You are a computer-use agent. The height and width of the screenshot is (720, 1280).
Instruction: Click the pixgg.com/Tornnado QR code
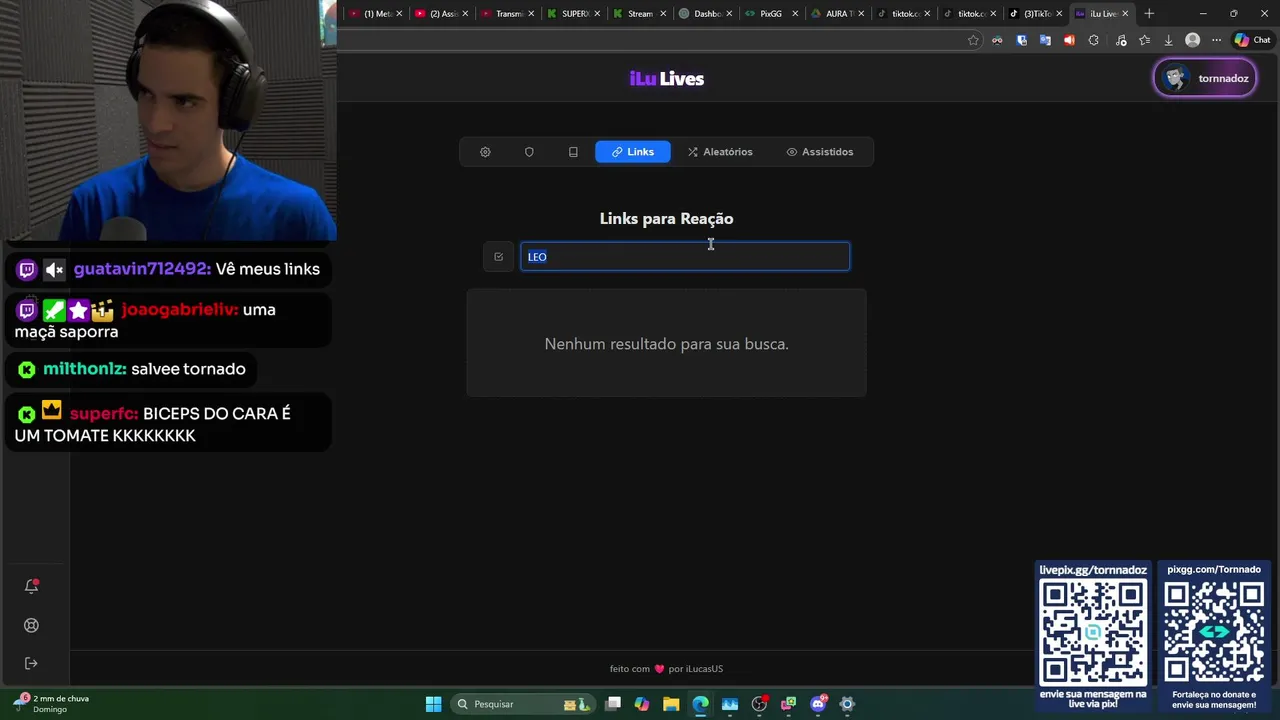point(1214,632)
